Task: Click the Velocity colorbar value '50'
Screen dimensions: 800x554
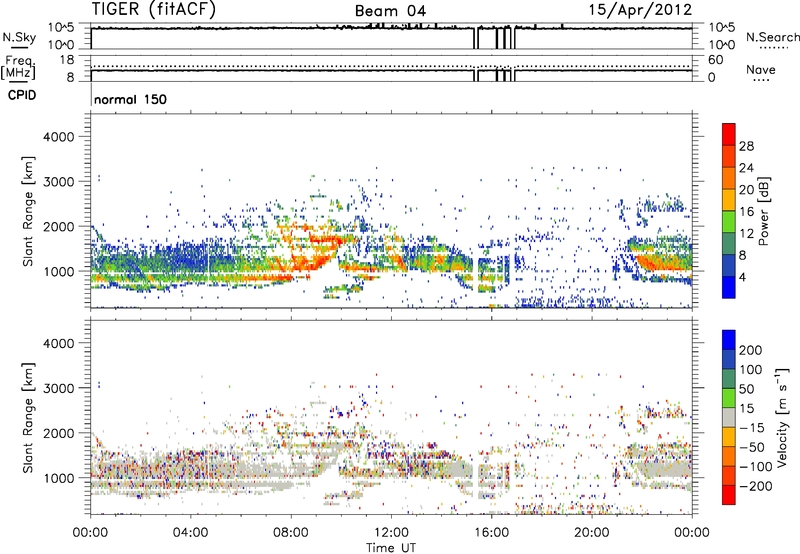Action: [747, 389]
